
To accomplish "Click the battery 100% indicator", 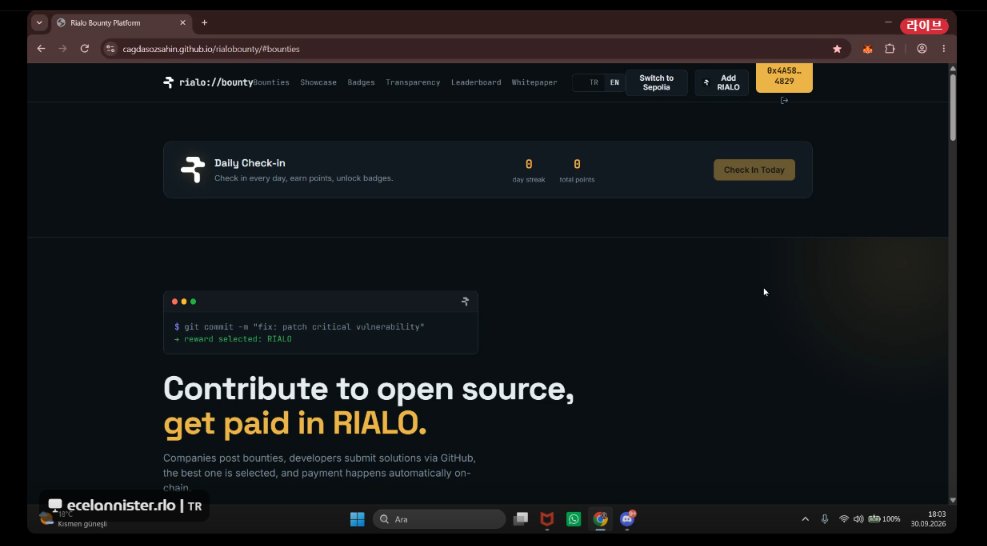I will [884, 519].
